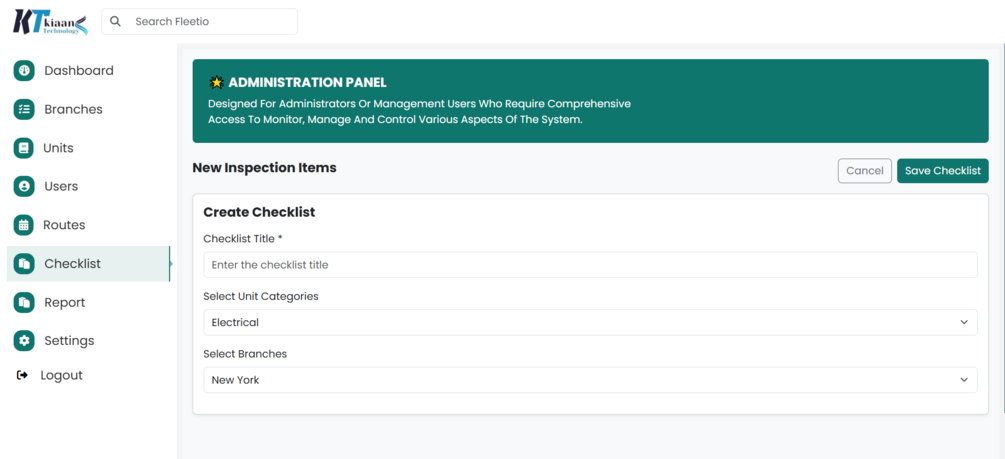Click the Report sidebar icon
1005x459 pixels.
click(x=24, y=302)
